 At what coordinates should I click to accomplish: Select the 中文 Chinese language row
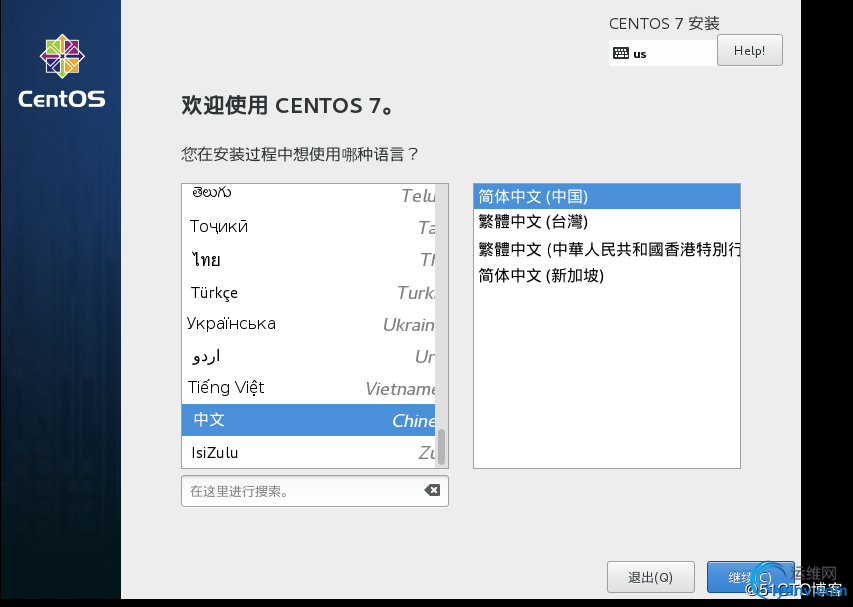(308, 420)
